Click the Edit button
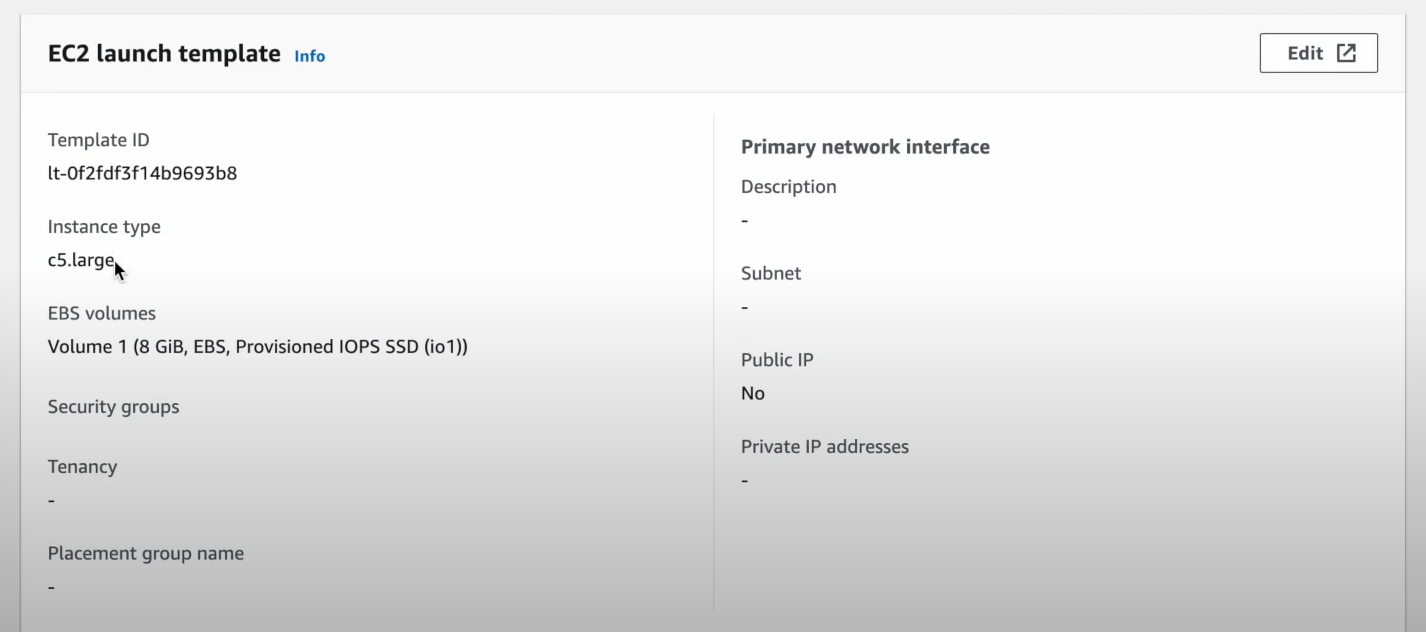This screenshot has width=1426, height=632. 1318,53
